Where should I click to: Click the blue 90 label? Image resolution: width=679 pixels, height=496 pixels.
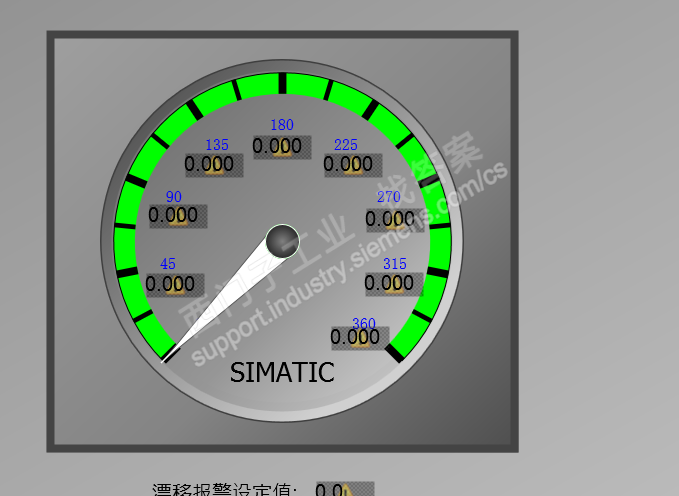[174, 197]
